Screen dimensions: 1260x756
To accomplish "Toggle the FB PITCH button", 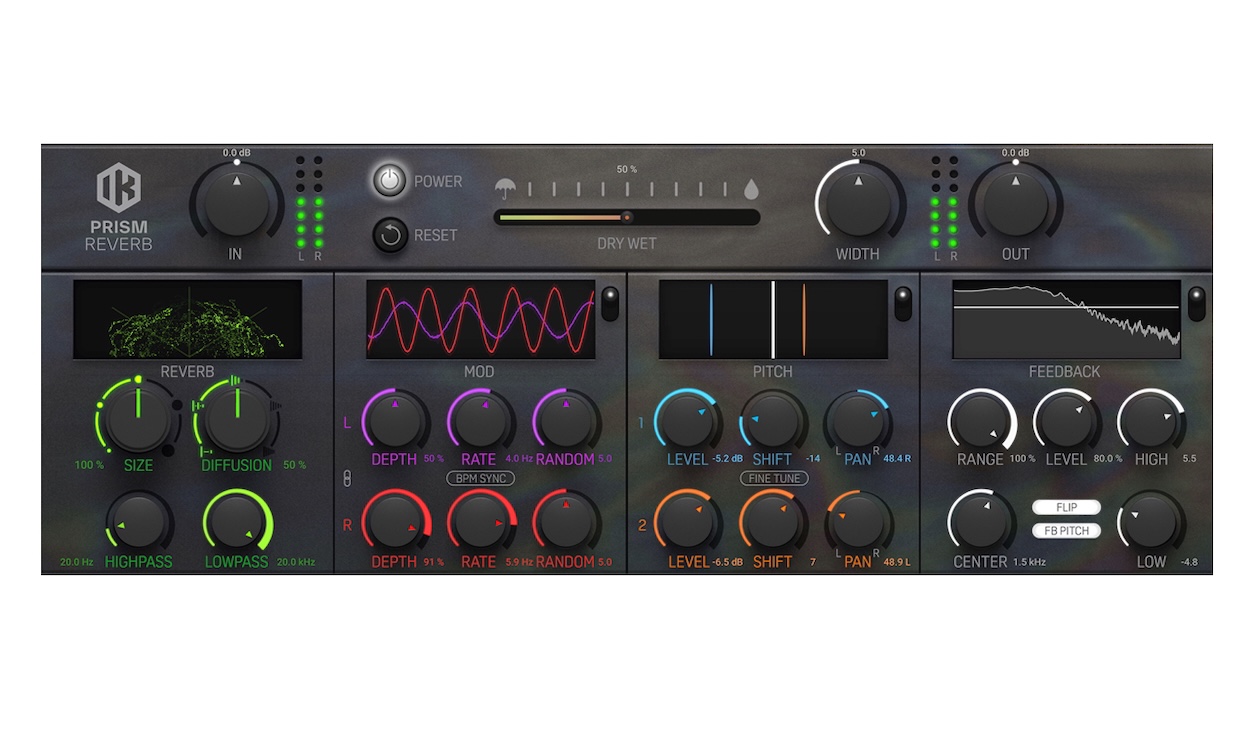I will pyautogui.click(x=1066, y=530).
